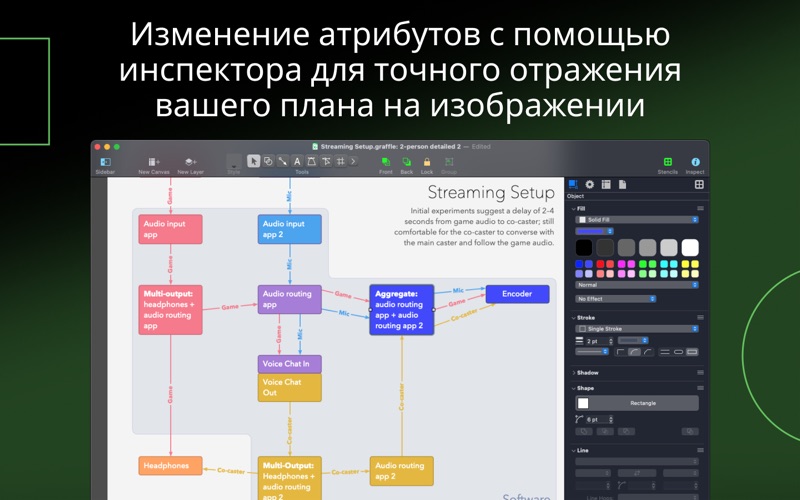Screen dimensions: 800x500
Task: Pick the white fill swatch
Action: coord(690,247)
